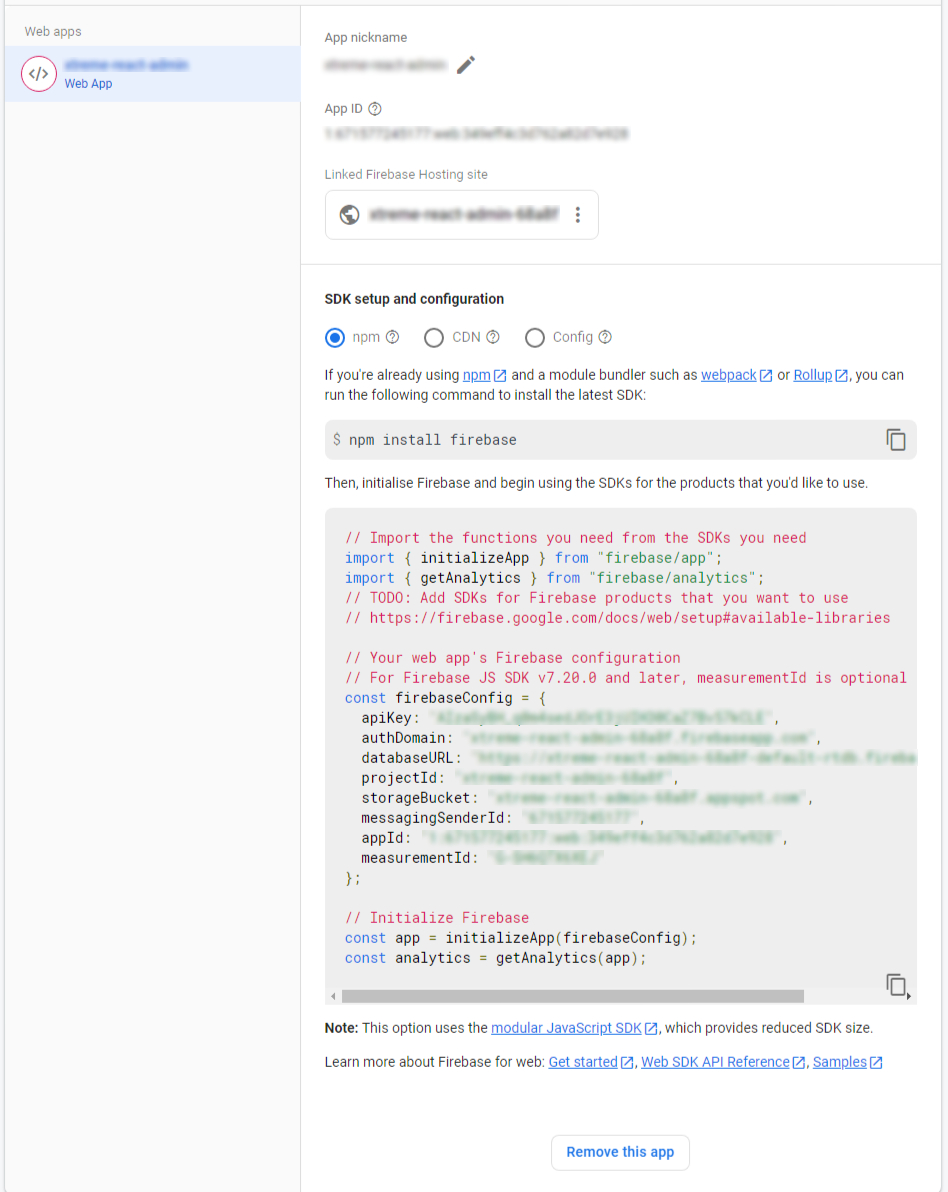Image resolution: width=948 pixels, height=1192 pixels.
Task: Open the modular JavaScript SDK link
Action: (x=566, y=1027)
